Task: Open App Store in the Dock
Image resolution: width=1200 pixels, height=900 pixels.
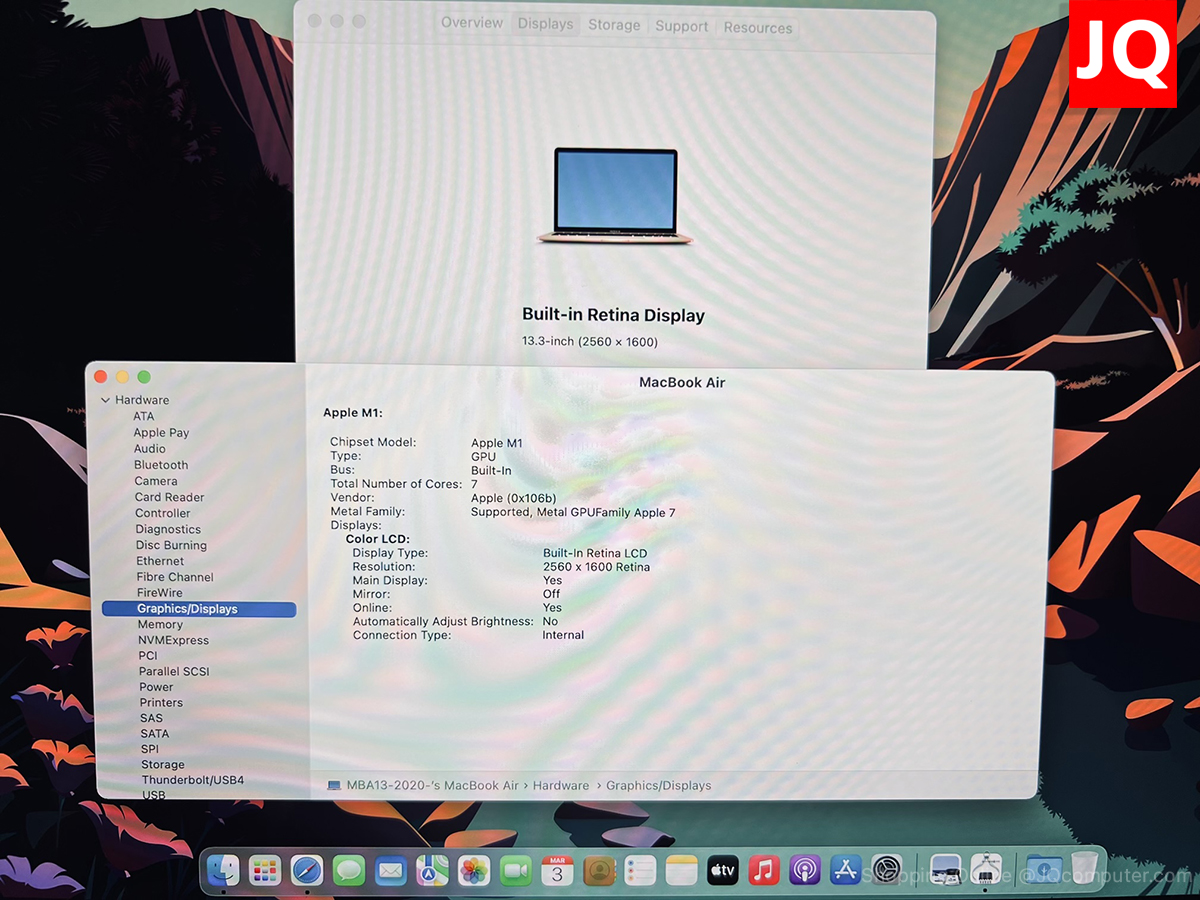Action: tap(847, 871)
